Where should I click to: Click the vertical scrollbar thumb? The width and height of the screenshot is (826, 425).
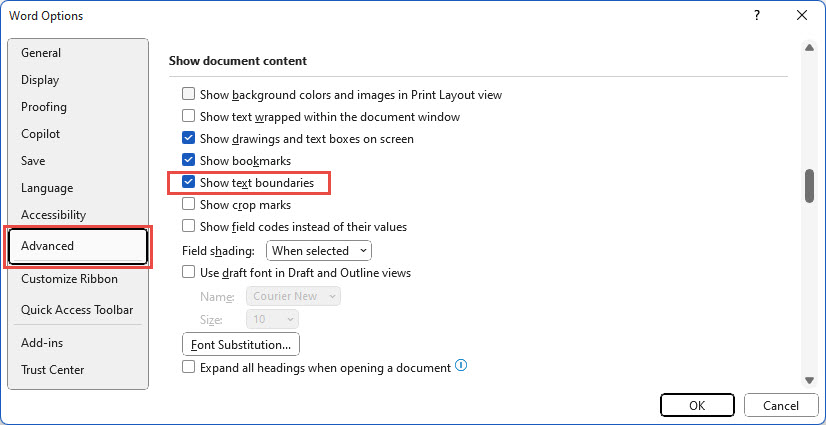coord(809,186)
